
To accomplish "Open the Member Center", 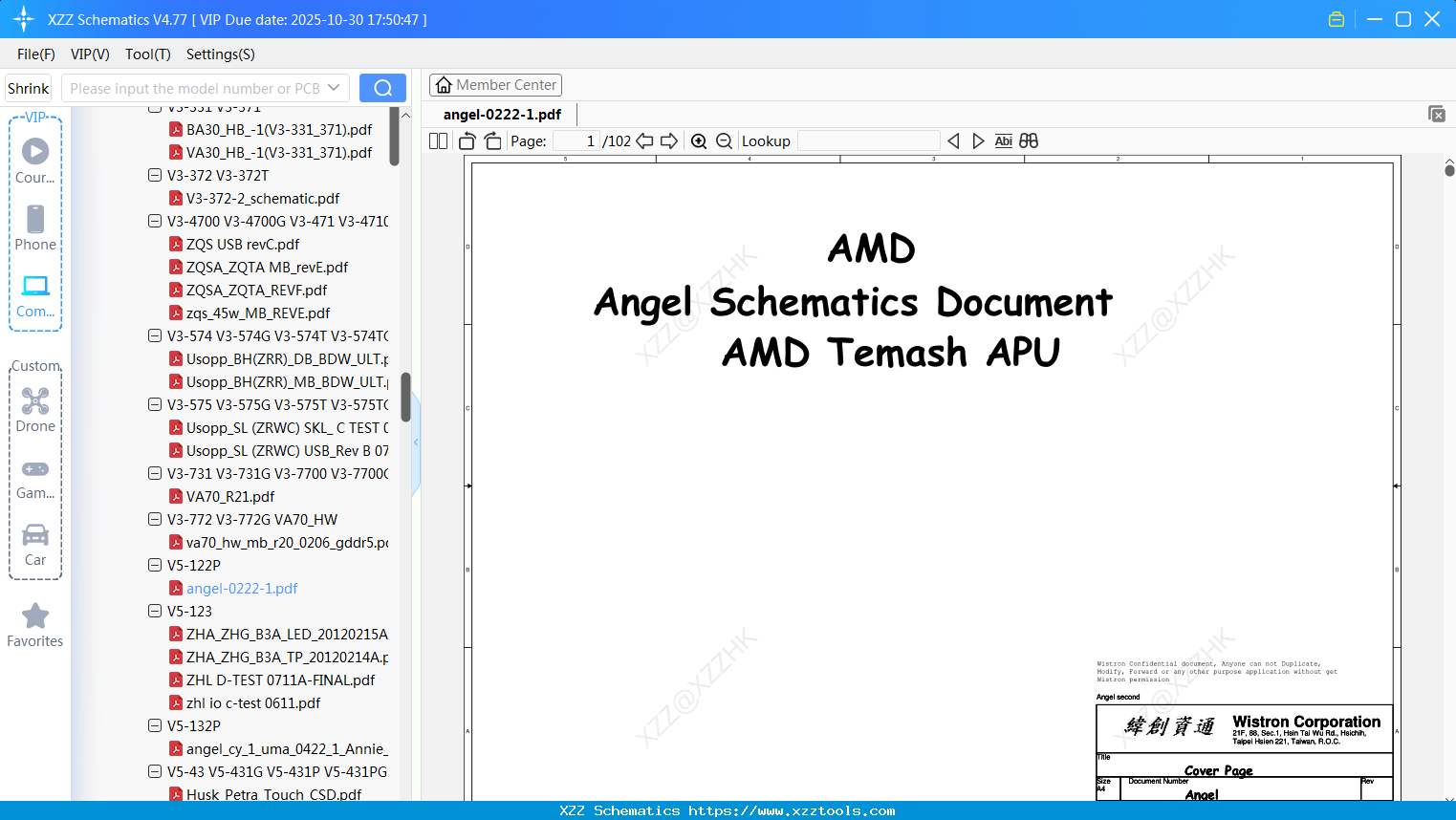I will coord(495,85).
